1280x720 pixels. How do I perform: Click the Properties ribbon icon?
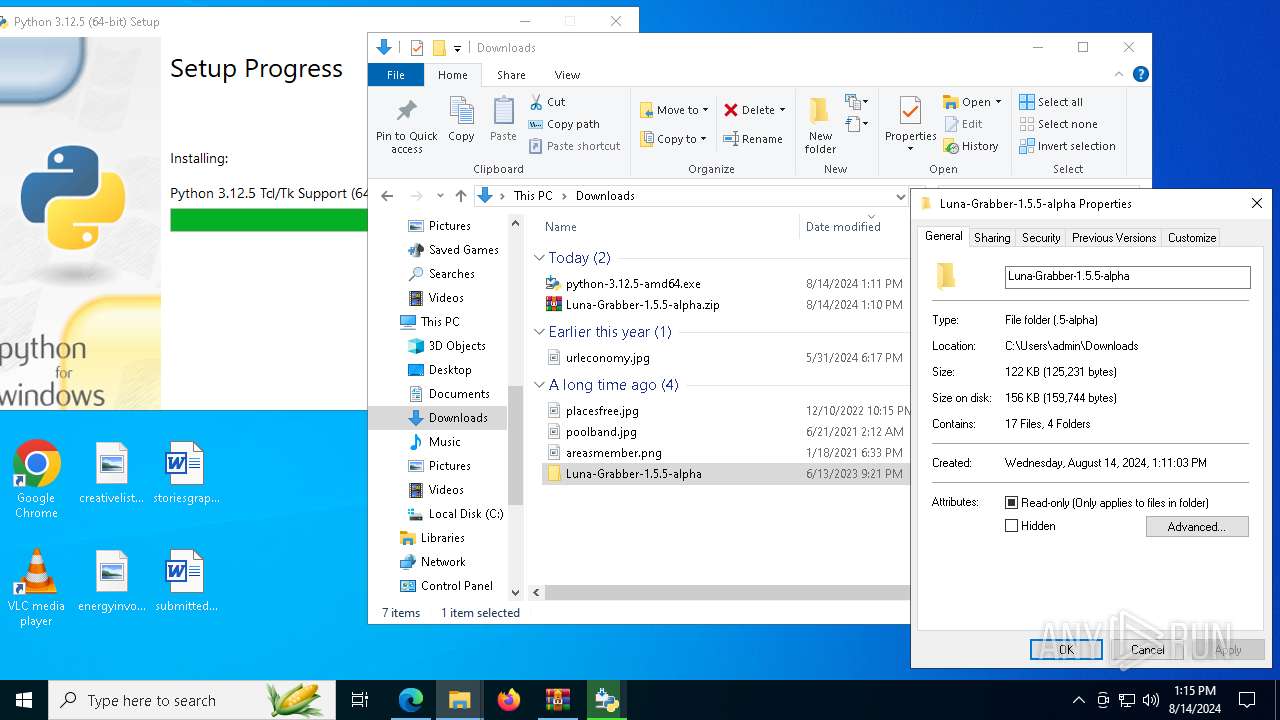click(x=910, y=111)
